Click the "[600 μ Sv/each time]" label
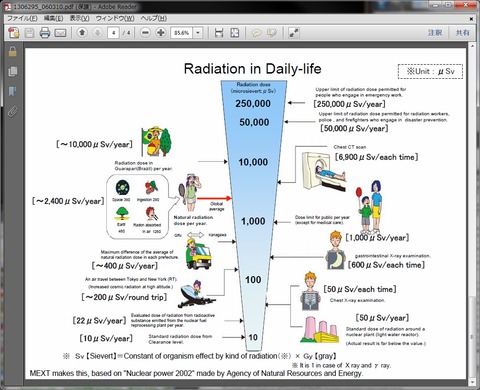The image size is (480, 390). (386, 265)
